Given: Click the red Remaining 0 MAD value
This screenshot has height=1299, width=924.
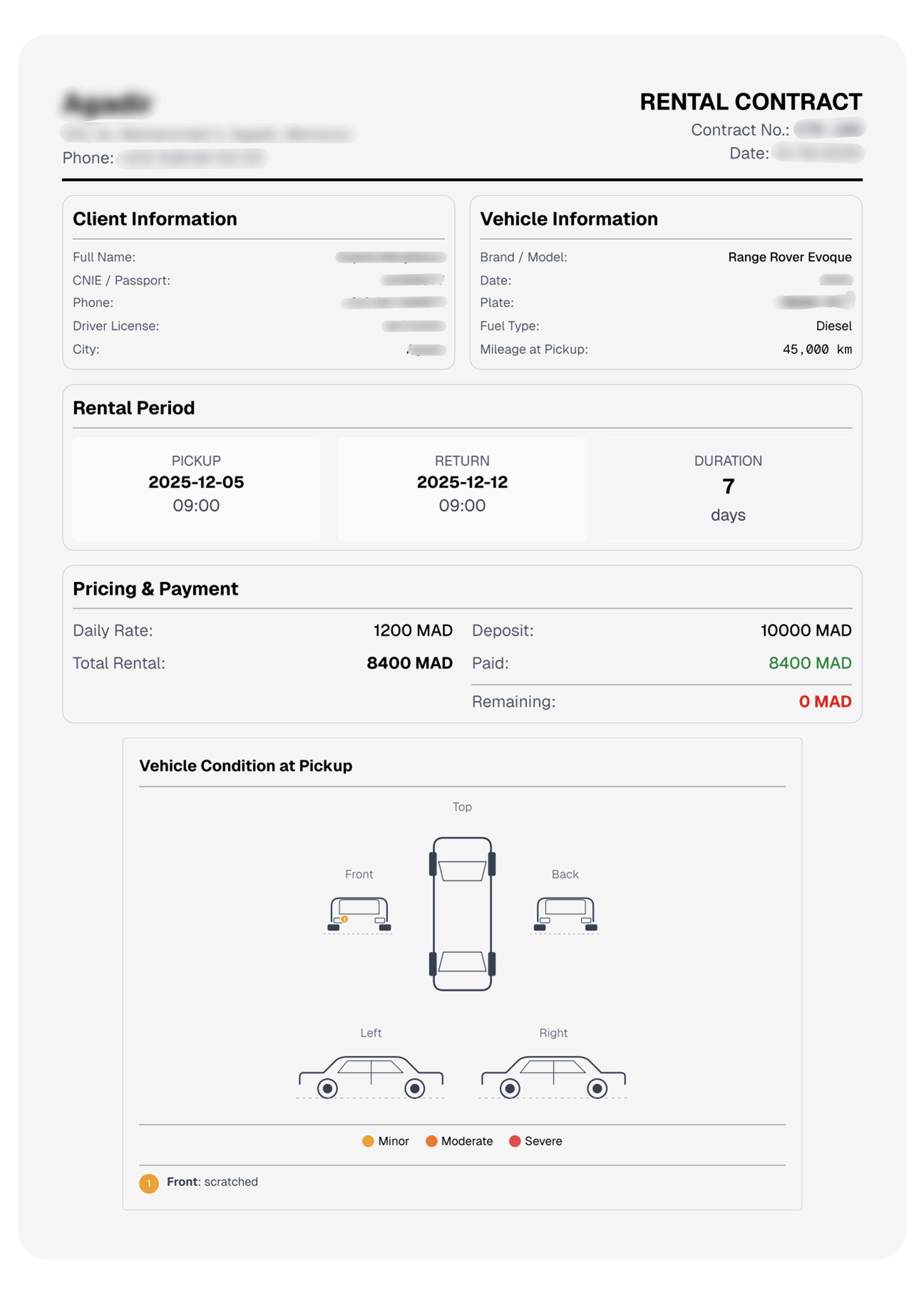Looking at the screenshot, I should (x=824, y=701).
